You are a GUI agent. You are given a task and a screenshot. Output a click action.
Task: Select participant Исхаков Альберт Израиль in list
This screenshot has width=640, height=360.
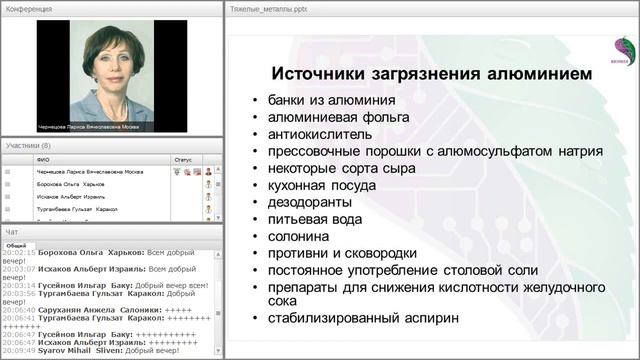point(71,197)
